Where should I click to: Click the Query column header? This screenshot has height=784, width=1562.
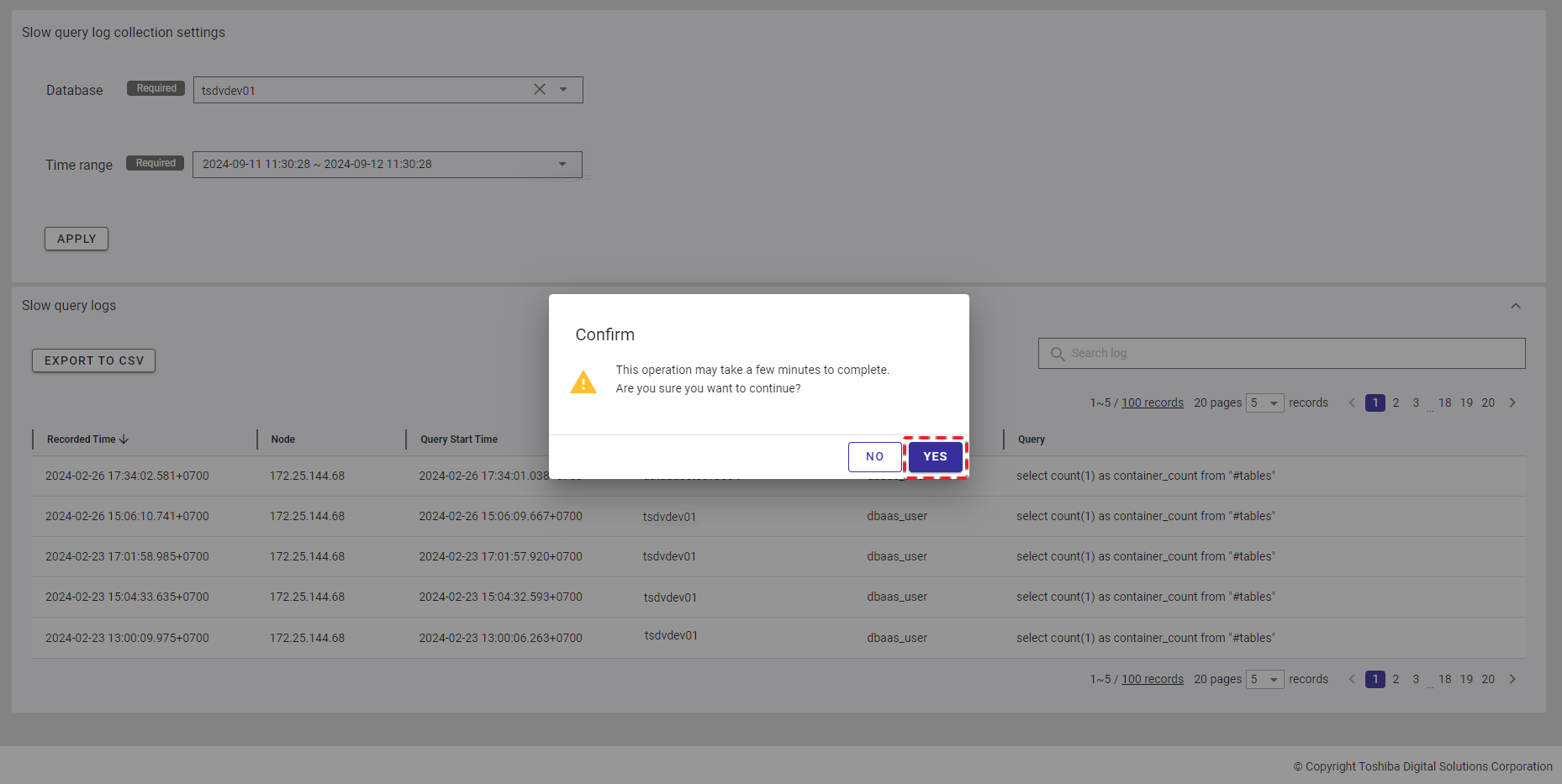pos(1032,439)
